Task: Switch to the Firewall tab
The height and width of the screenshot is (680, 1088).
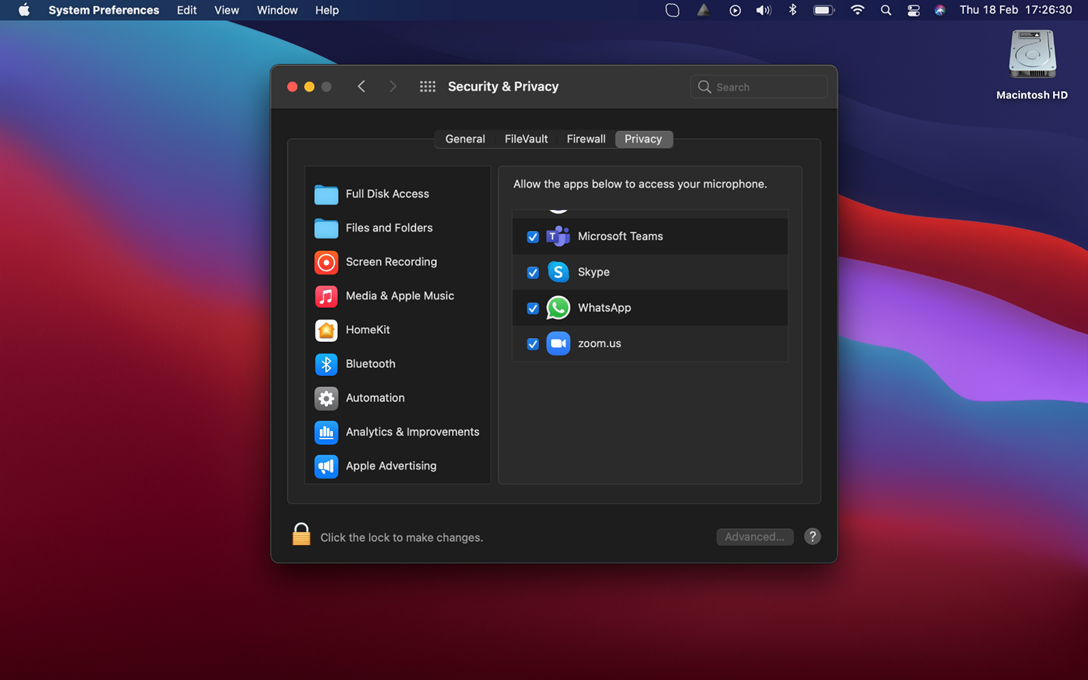Action: click(x=586, y=139)
